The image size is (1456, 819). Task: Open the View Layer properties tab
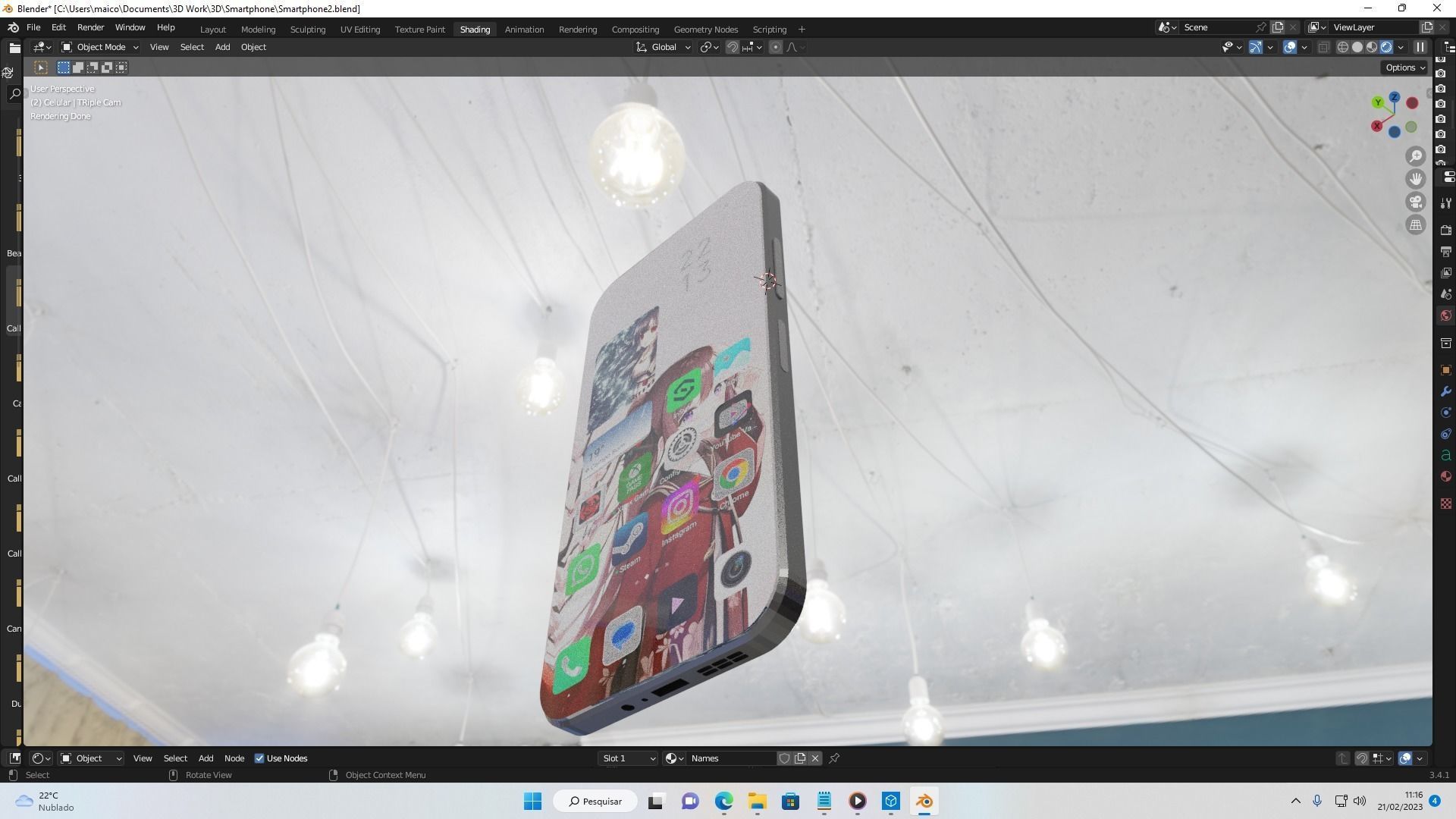click(x=1446, y=272)
